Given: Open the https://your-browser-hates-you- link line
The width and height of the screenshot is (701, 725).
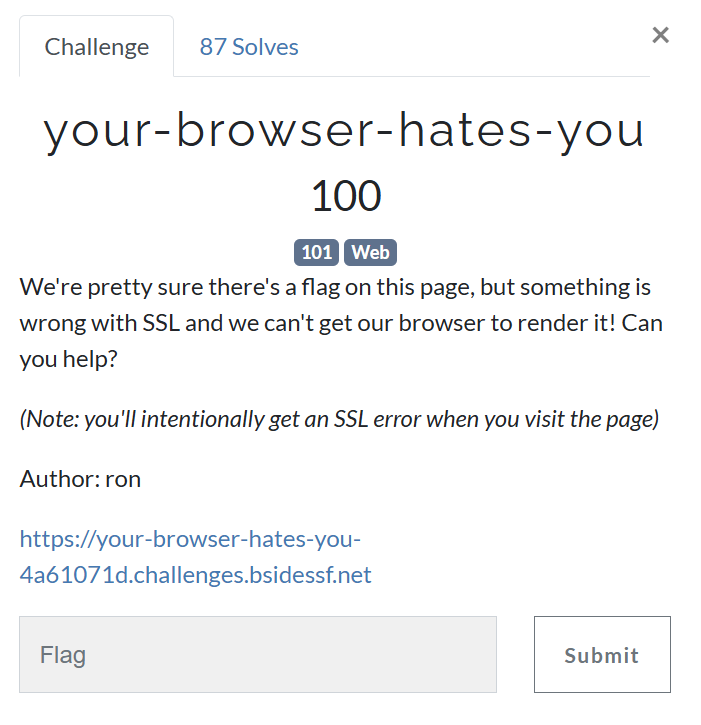Looking at the screenshot, I should pyautogui.click(x=190, y=539).
